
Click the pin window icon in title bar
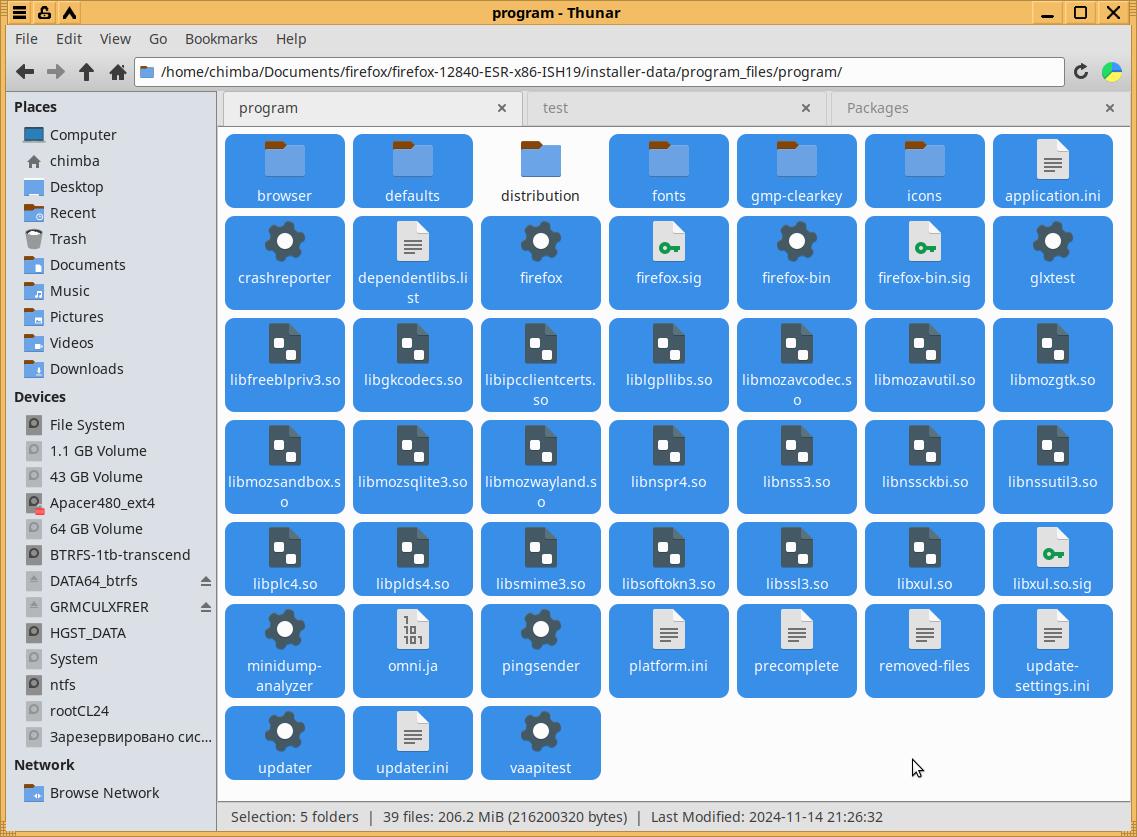(x=44, y=12)
